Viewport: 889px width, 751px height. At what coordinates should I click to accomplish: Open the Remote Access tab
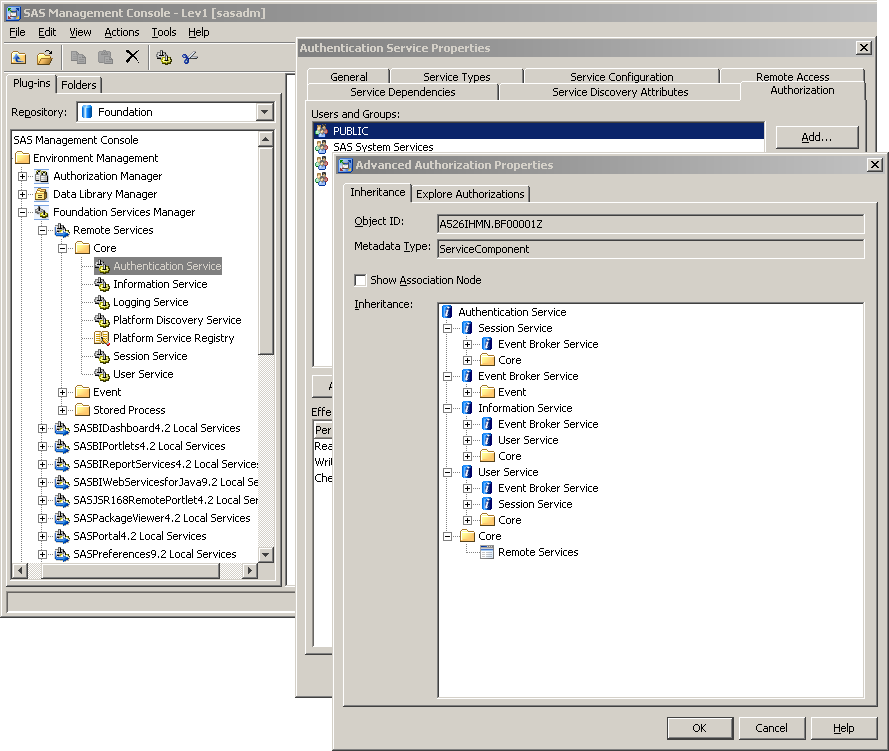tap(792, 77)
